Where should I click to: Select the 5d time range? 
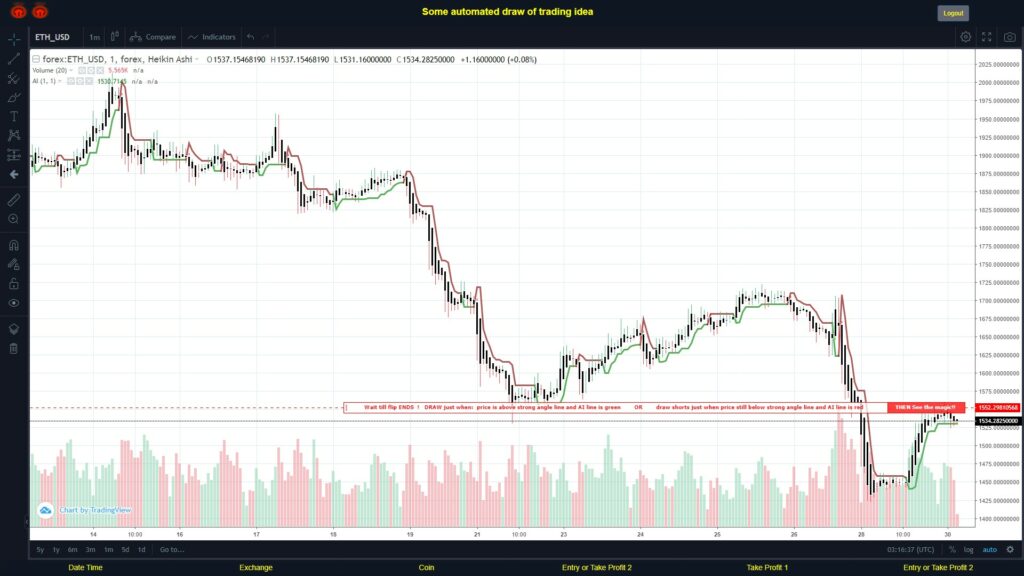pyautogui.click(x=125, y=549)
